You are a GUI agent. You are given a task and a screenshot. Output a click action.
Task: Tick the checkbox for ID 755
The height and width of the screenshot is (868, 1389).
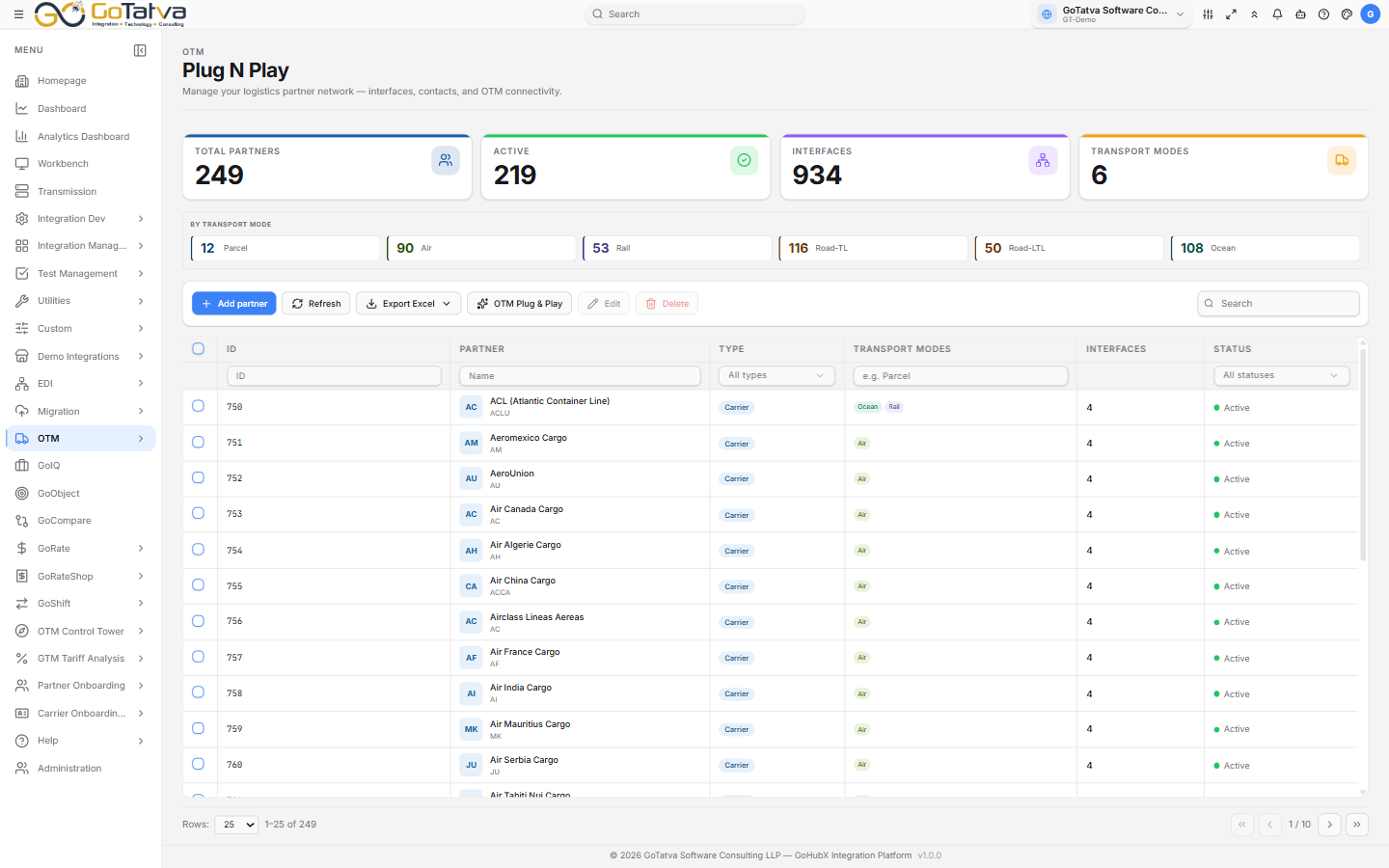198,584
